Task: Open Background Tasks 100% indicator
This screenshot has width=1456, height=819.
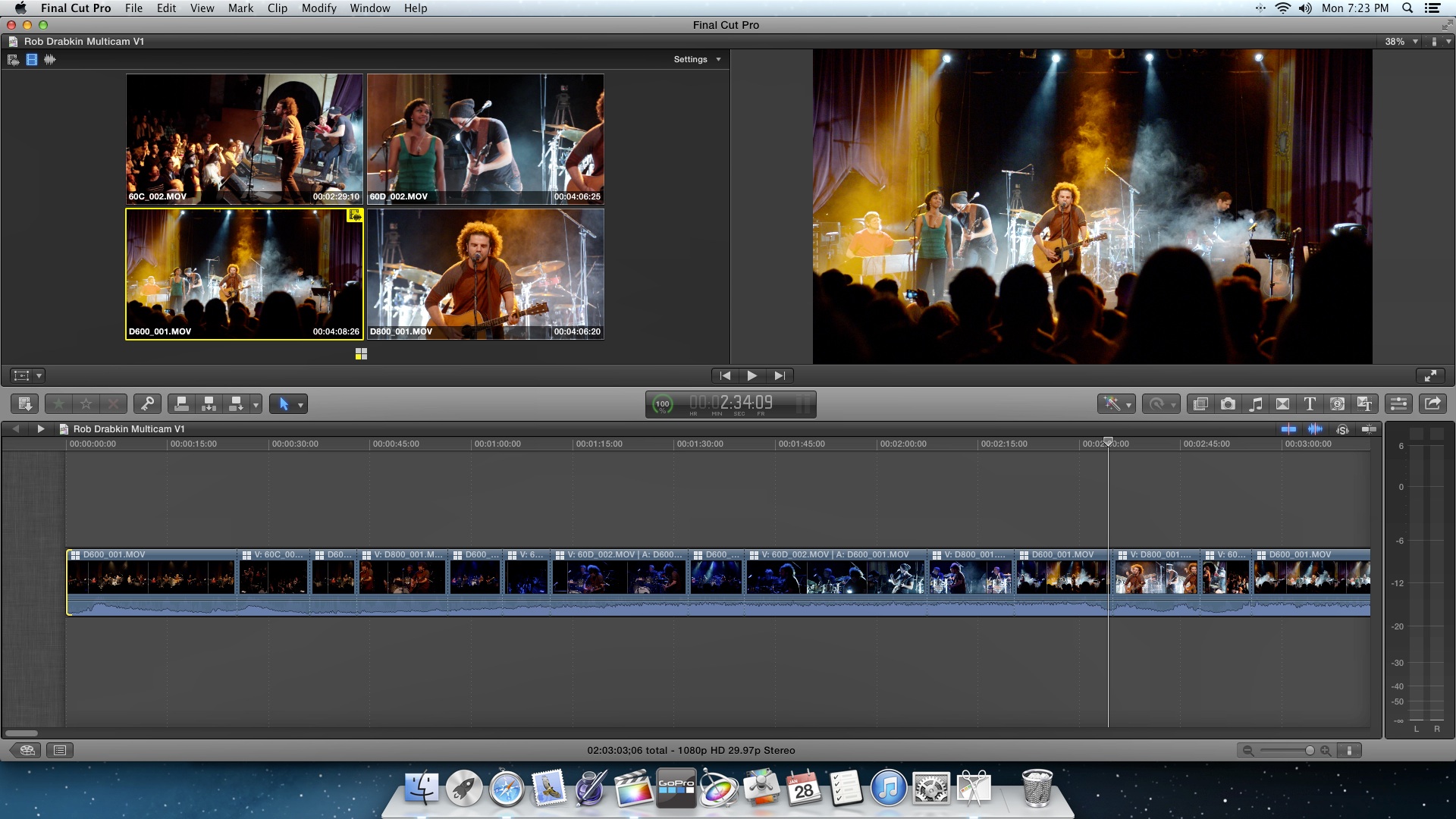Action: 663,405
